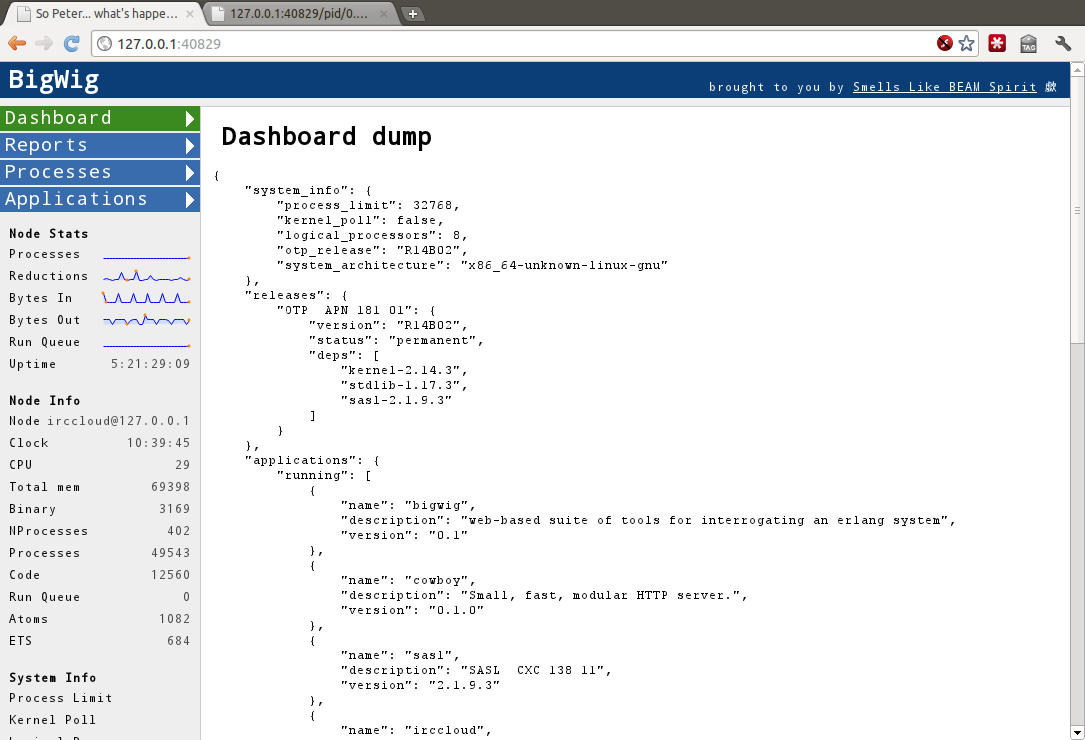The image size is (1085, 740).
Task: Open the Reports menu item
Action: tap(100, 145)
